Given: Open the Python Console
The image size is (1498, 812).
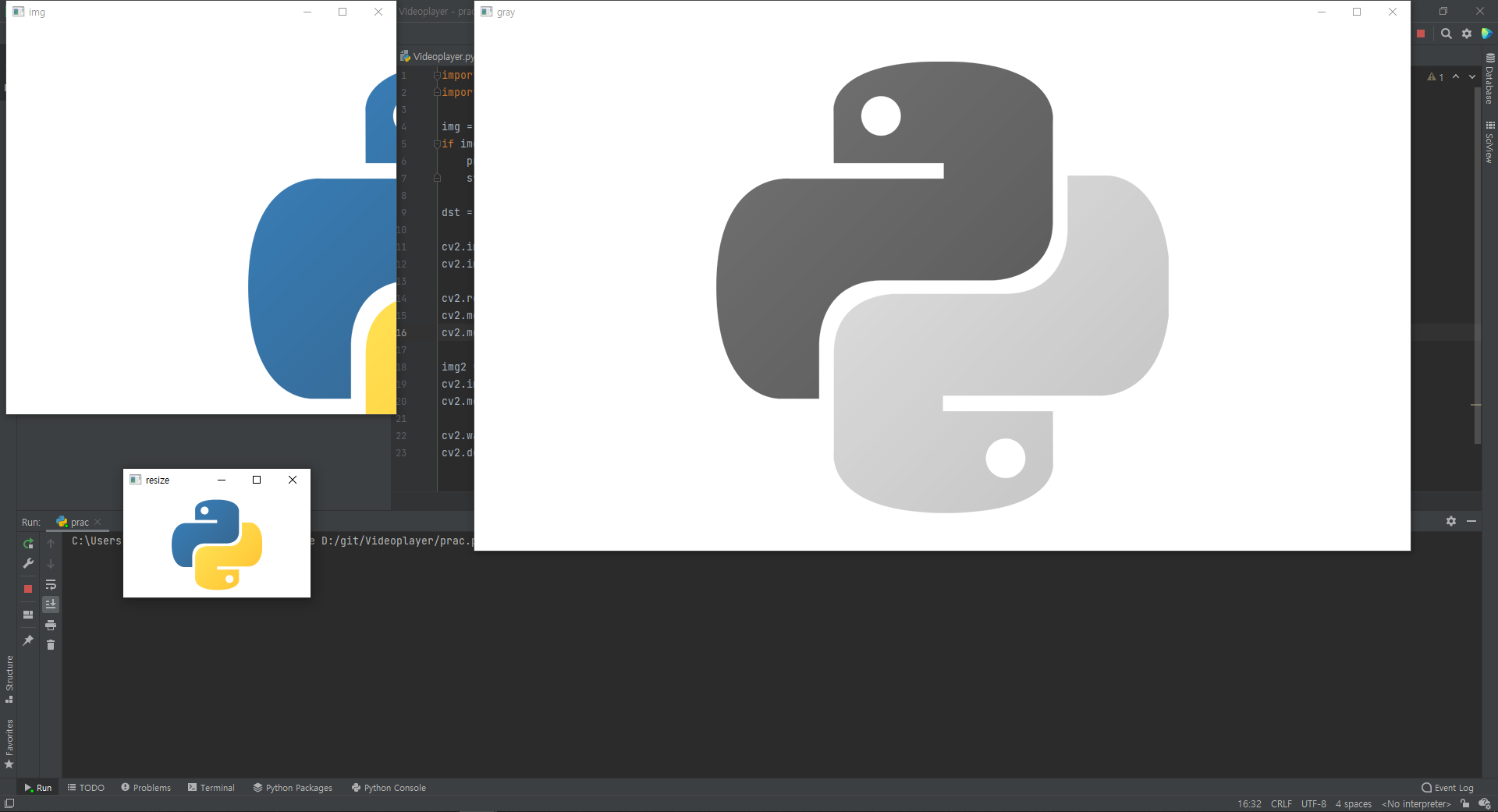Looking at the screenshot, I should pyautogui.click(x=389, y=788).
